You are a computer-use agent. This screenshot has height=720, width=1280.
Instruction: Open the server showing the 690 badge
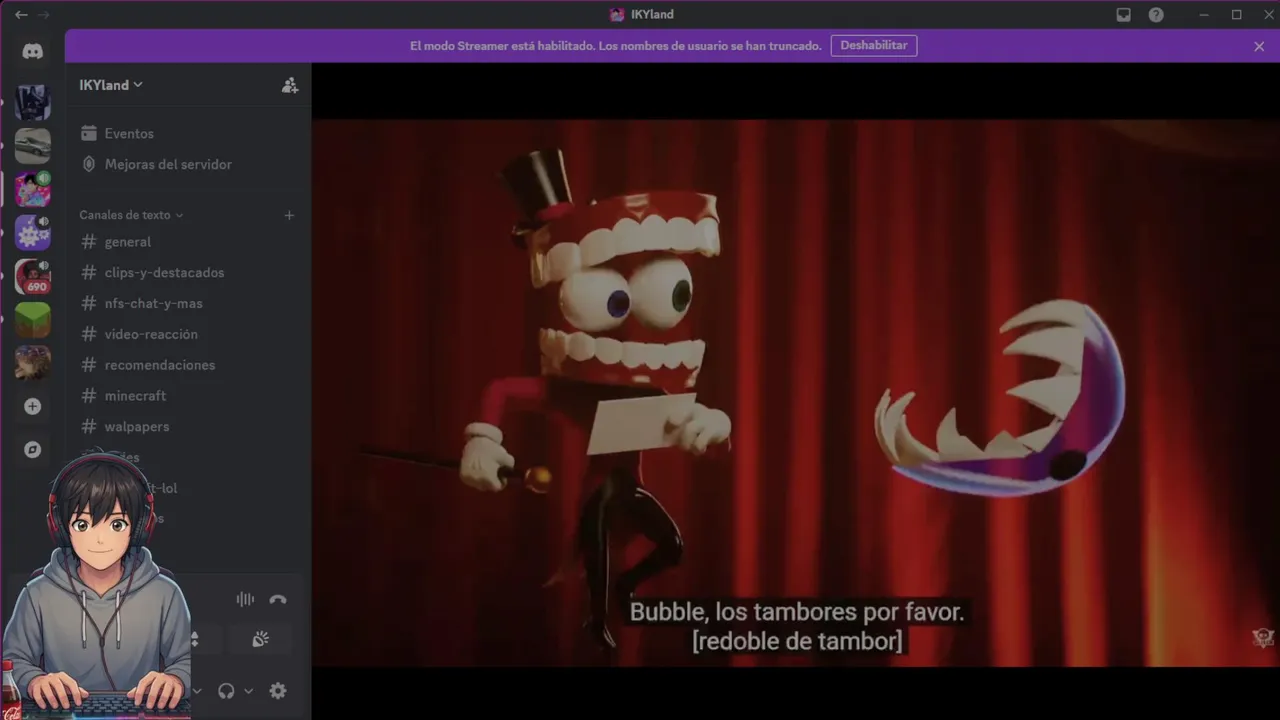pos(33,277)
